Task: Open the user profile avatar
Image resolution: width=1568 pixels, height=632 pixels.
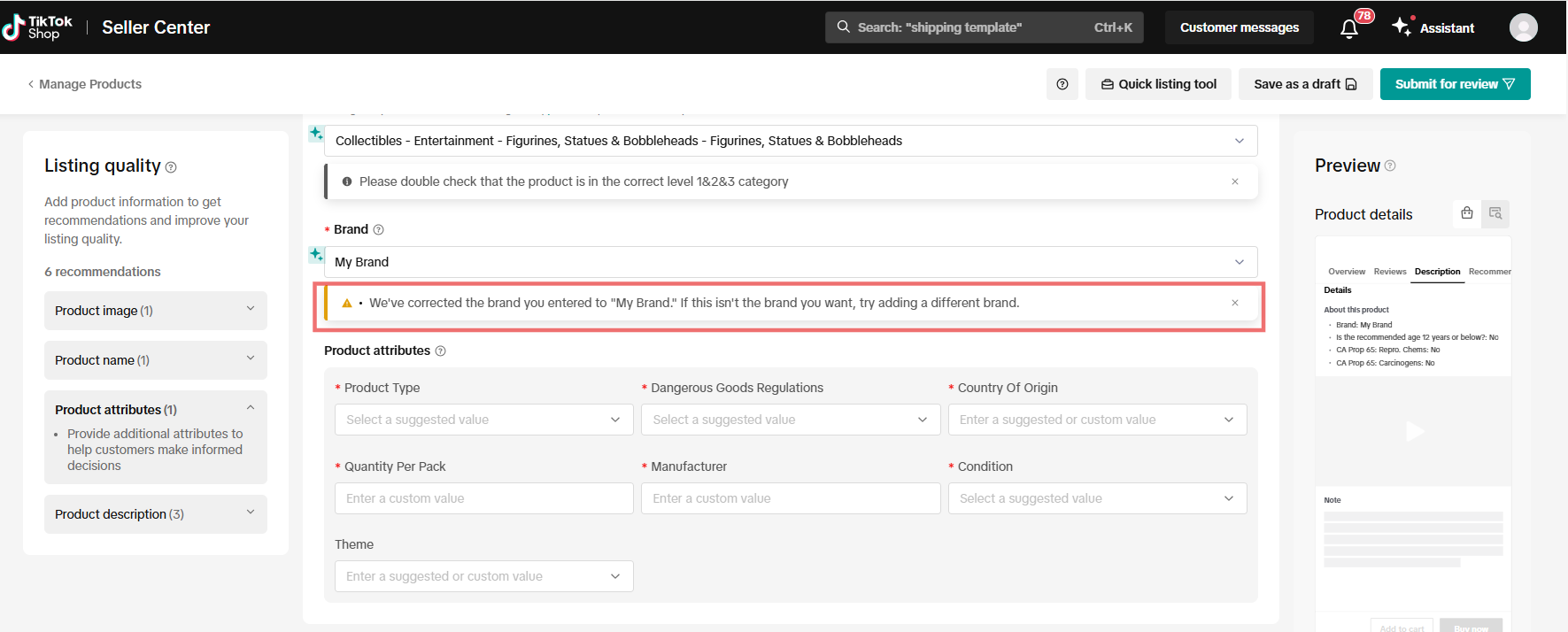Action: [x=1523, y=27]
